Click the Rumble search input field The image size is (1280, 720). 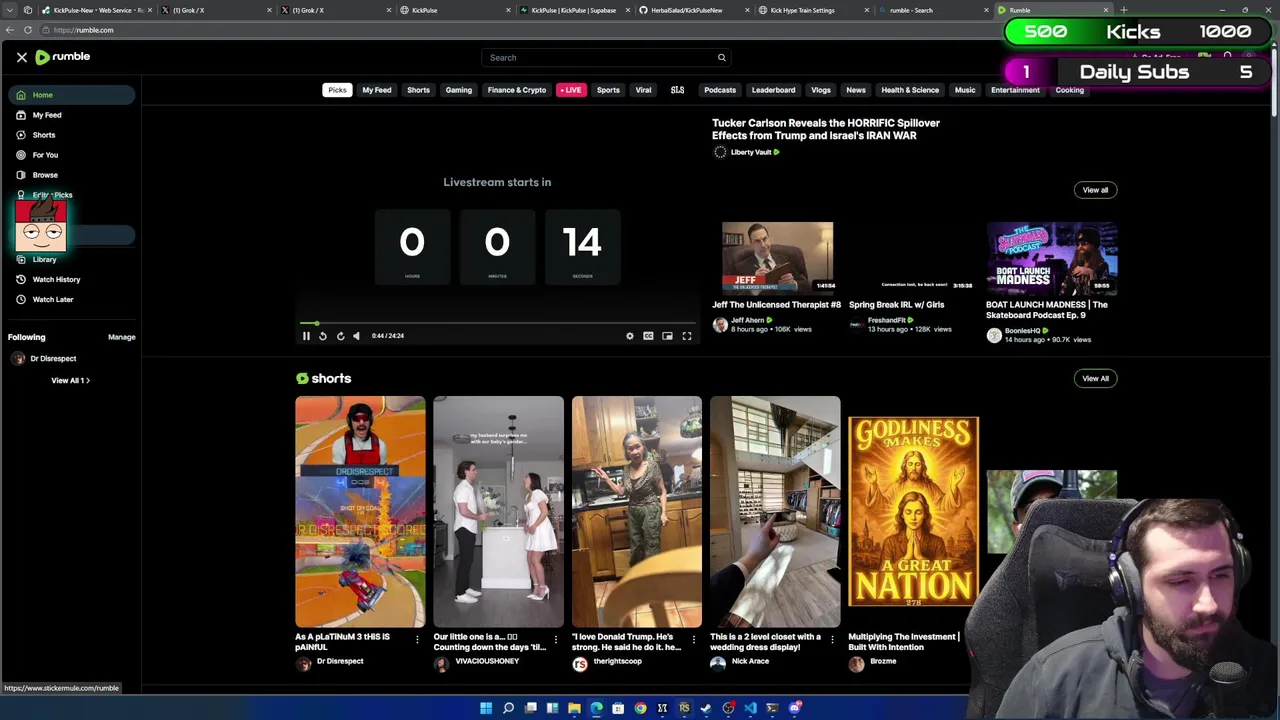click(x=598, y=57)
